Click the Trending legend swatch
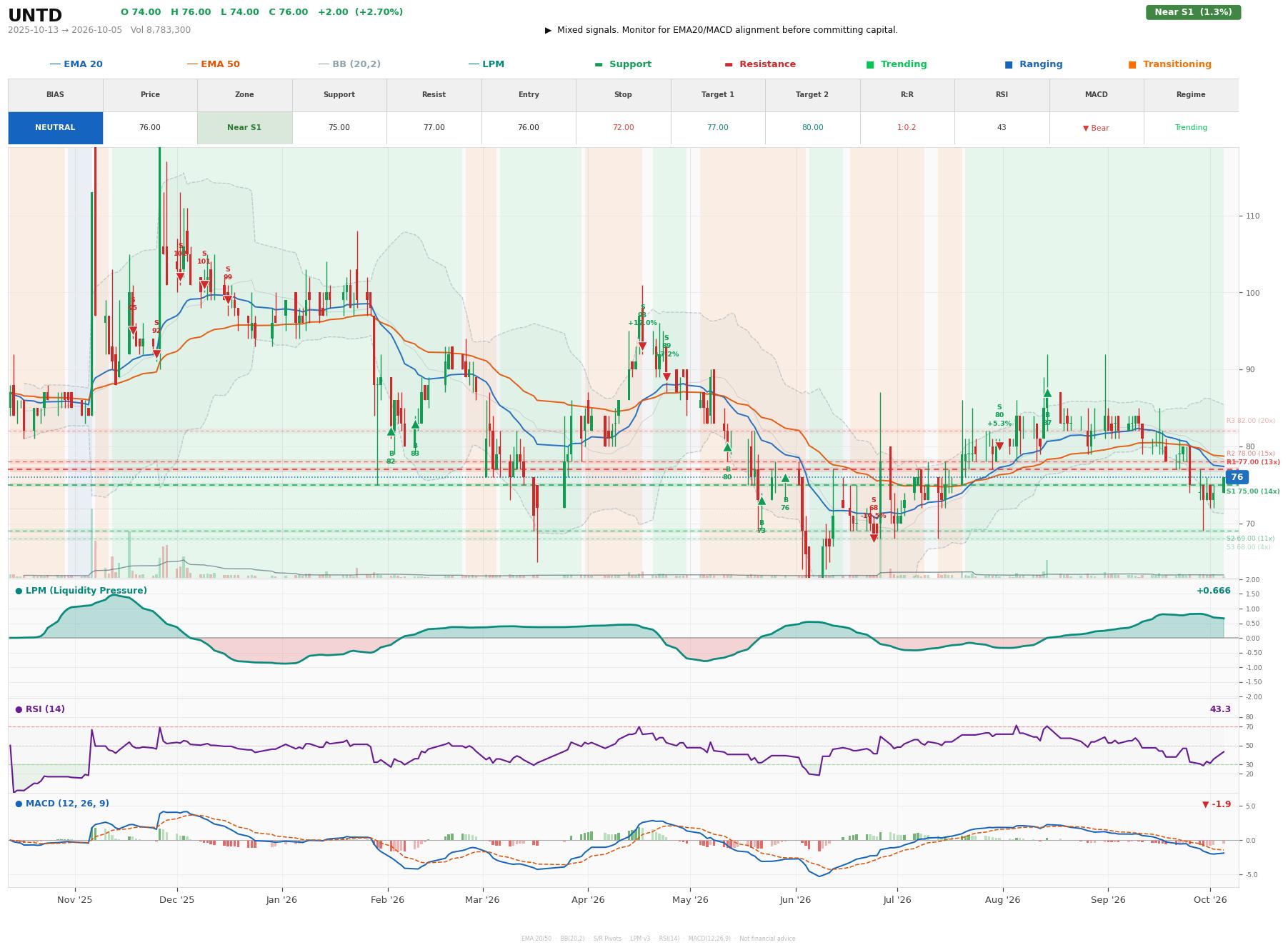 (870, 64)
